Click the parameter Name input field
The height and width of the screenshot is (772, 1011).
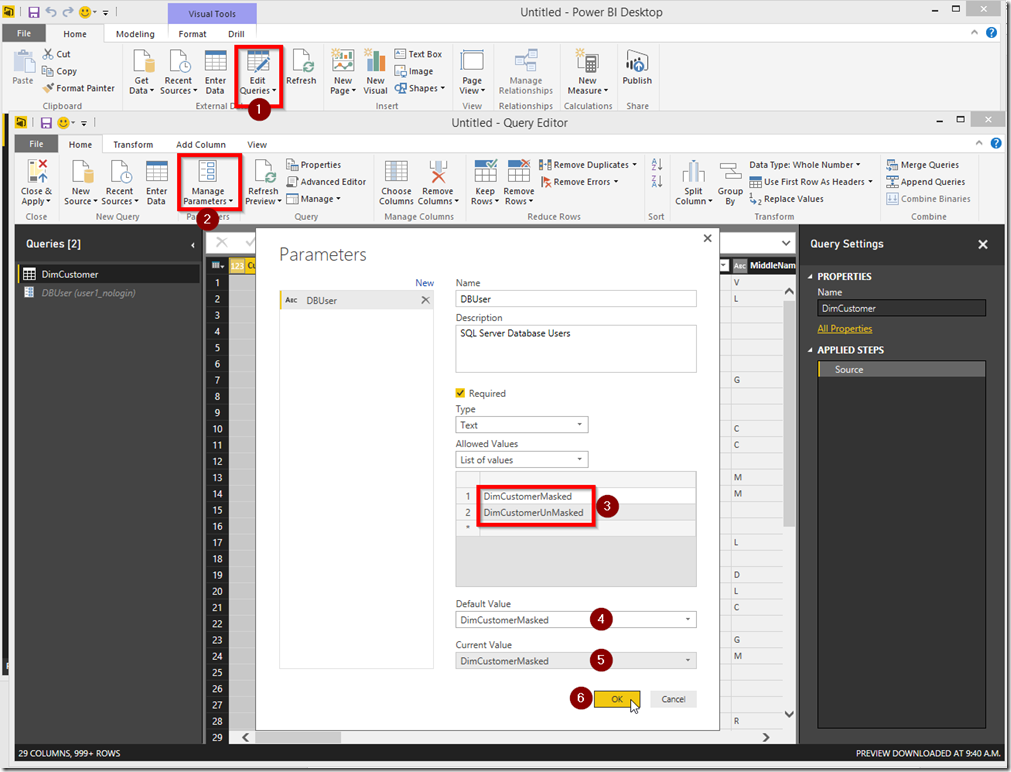pos(576,299)
